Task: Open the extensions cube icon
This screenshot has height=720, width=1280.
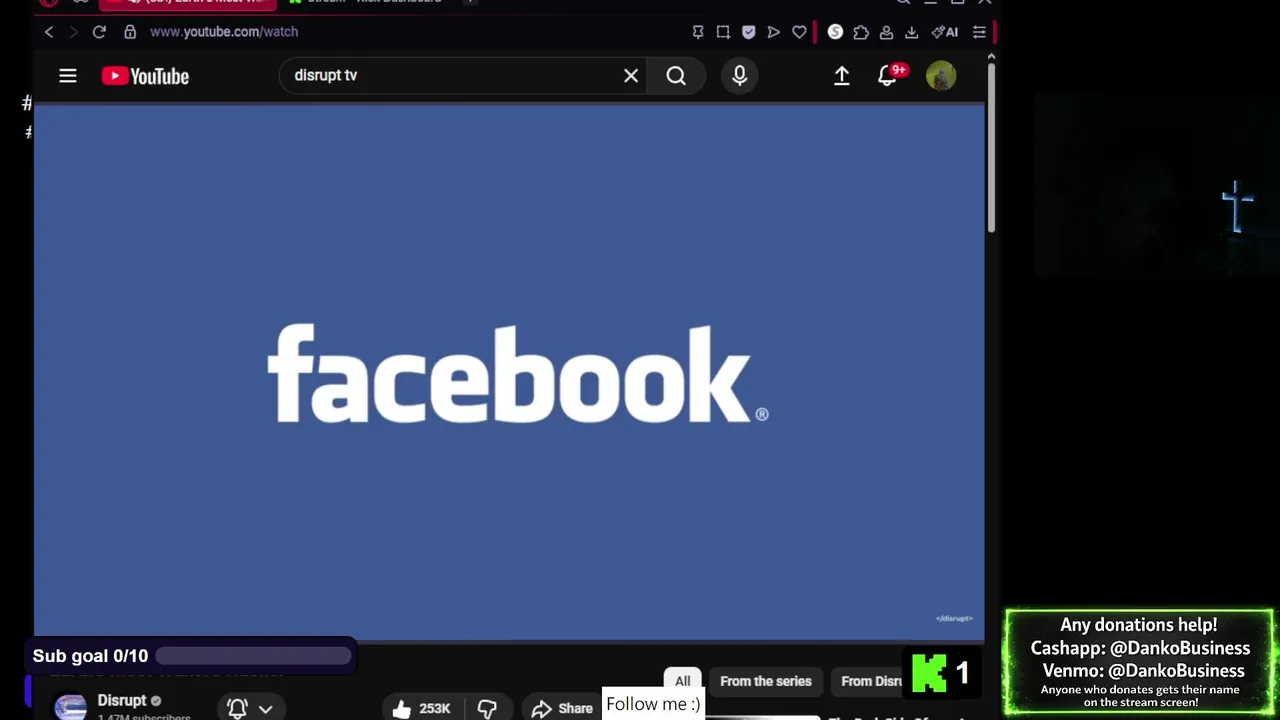Action: (861, 32)
